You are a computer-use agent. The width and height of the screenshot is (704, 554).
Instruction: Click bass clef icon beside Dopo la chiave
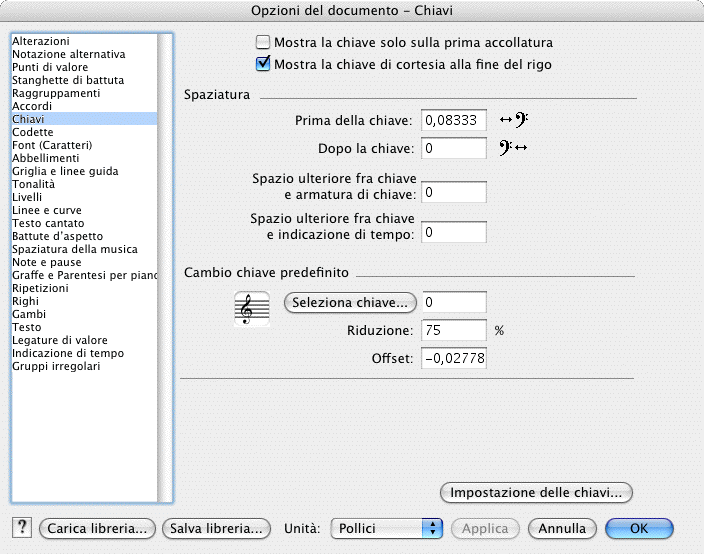(513, 149)
